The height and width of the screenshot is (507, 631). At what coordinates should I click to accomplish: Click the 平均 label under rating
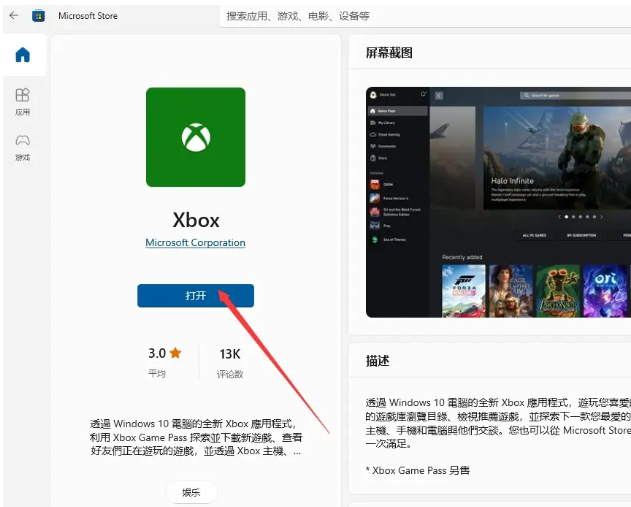tap(157, 374)
